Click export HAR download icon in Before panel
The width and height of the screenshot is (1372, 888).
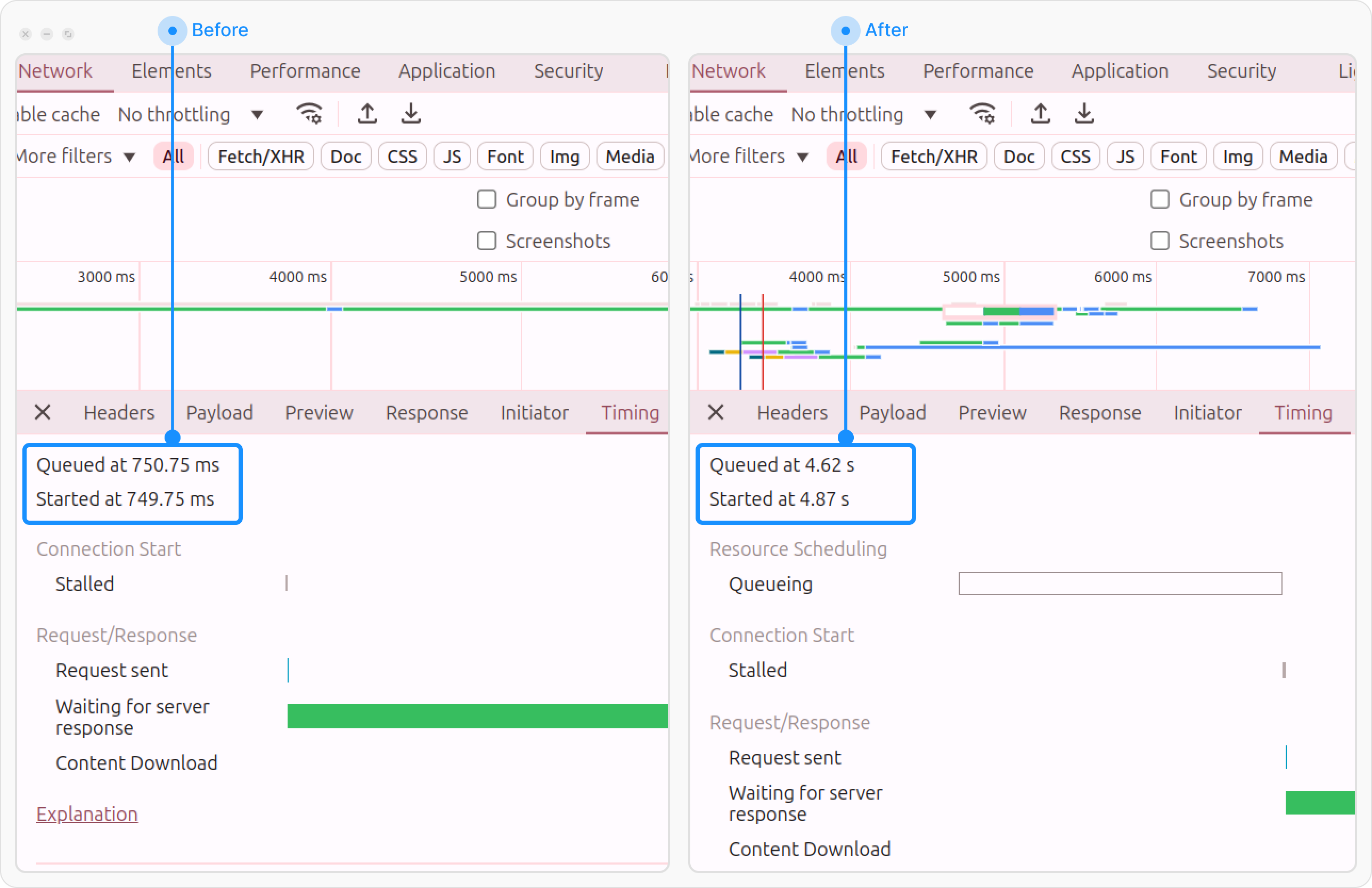[x=411, y=113]
